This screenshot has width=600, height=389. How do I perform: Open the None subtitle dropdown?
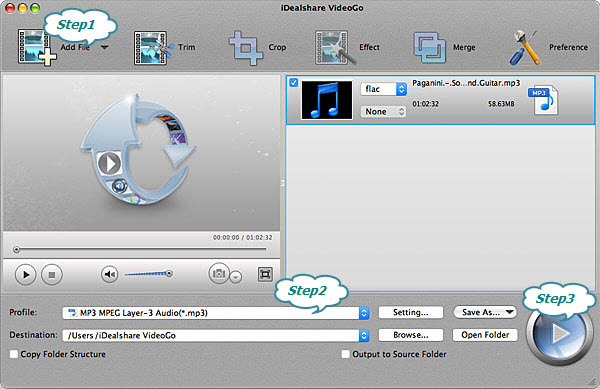383,112
